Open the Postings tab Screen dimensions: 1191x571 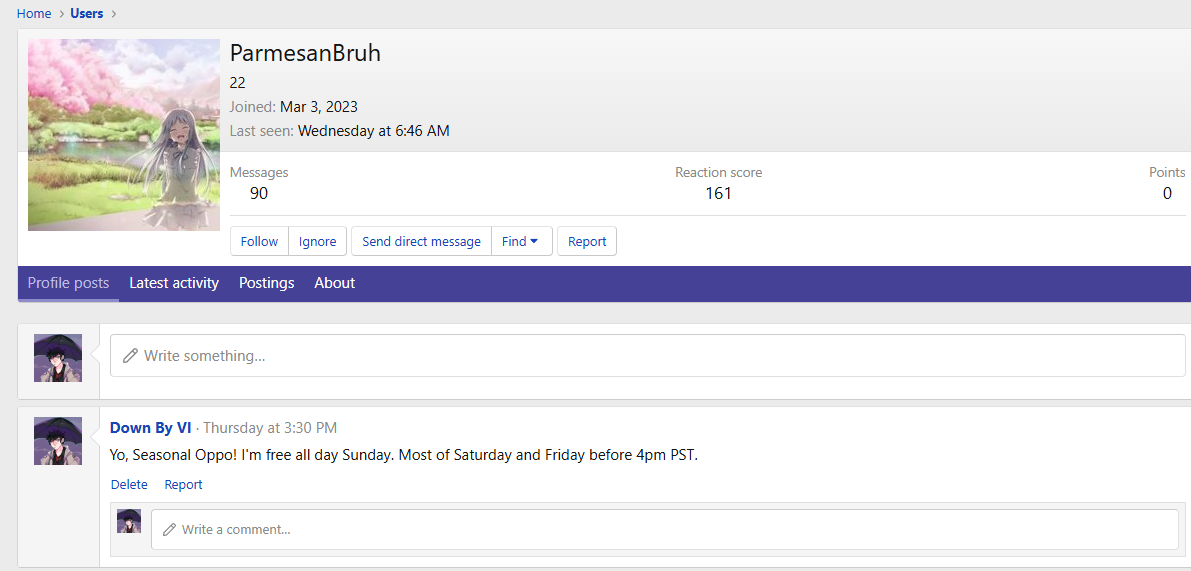[x=266, y=283]
